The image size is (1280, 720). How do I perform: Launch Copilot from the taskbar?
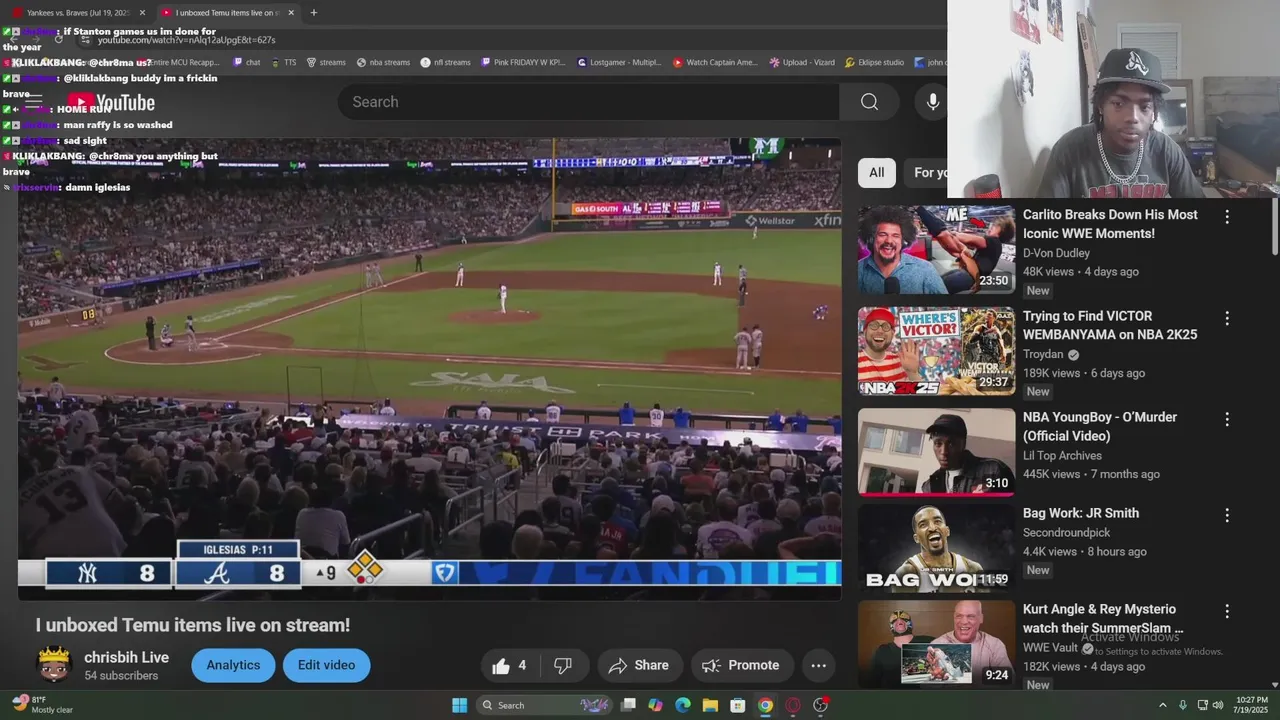[x=655, y=705]
